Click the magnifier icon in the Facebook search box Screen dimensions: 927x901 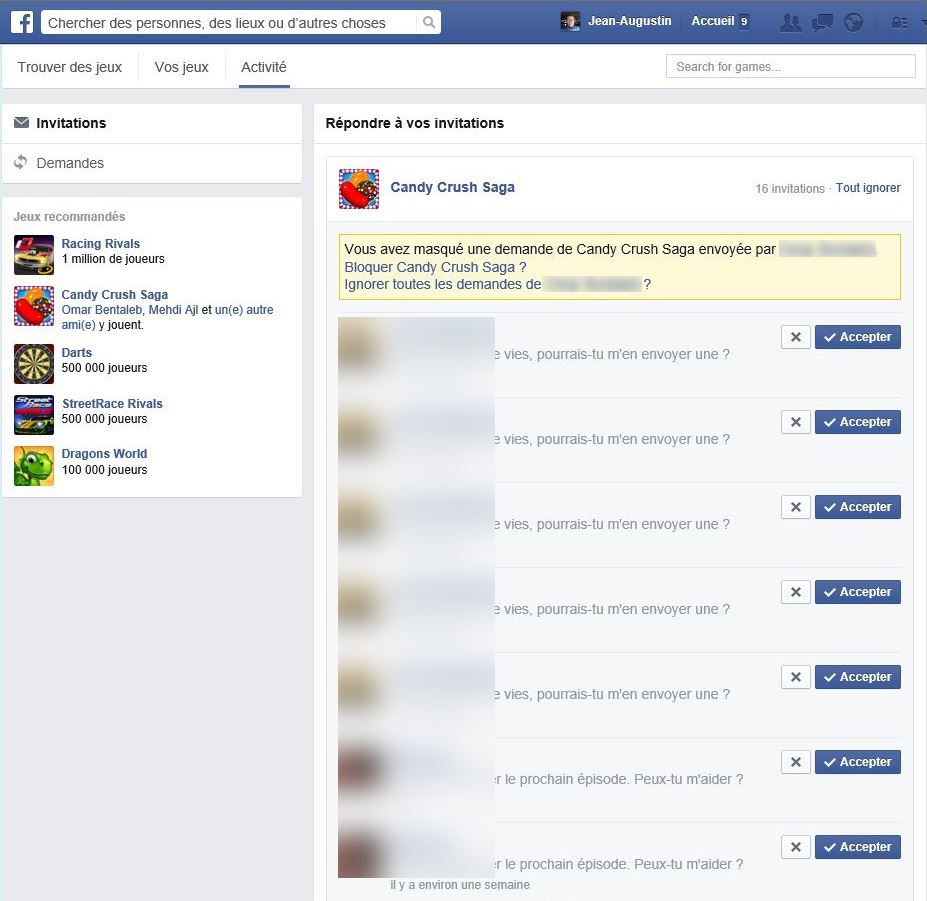point(429,22)
